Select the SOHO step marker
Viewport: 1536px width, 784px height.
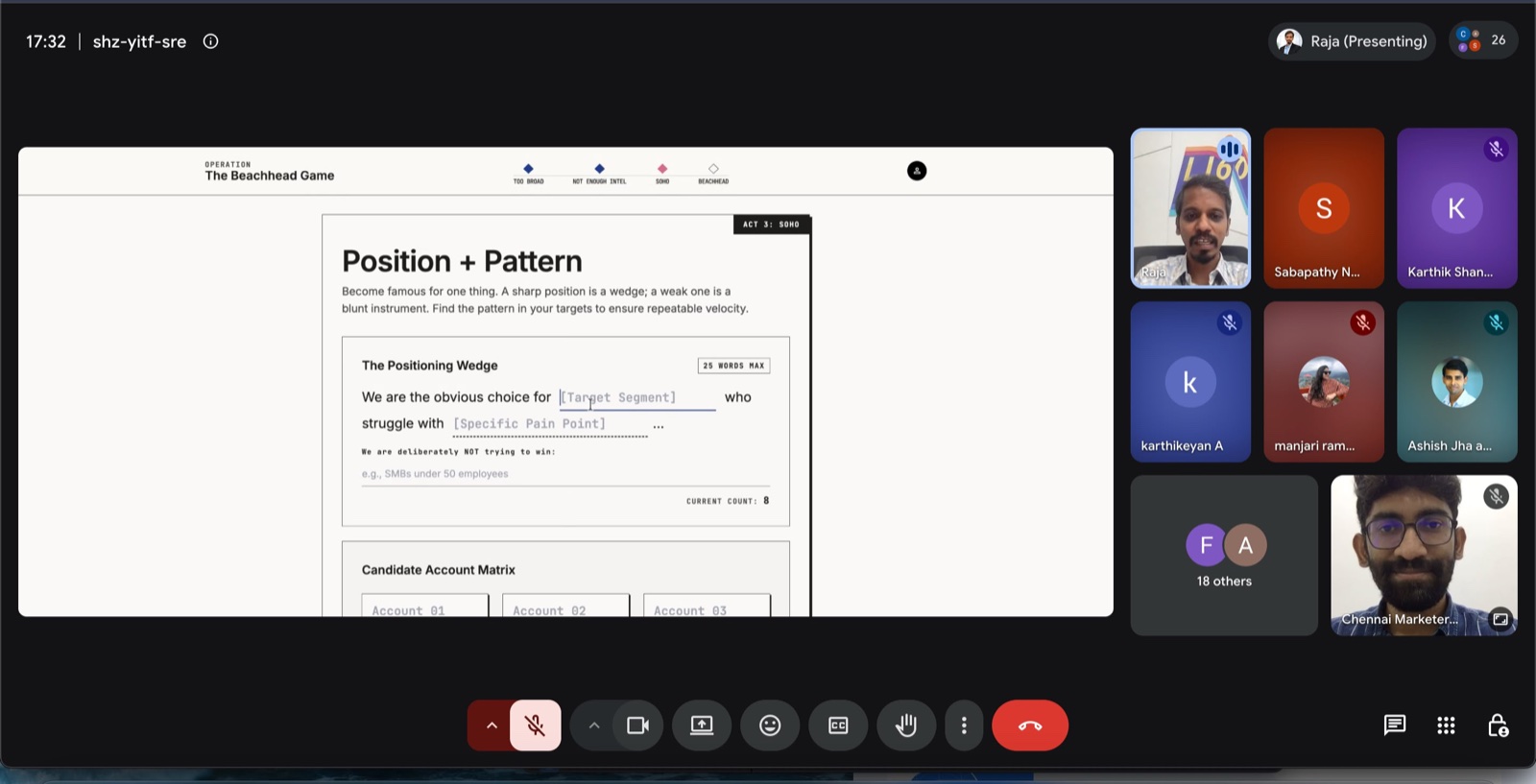[x=662, y=173]
